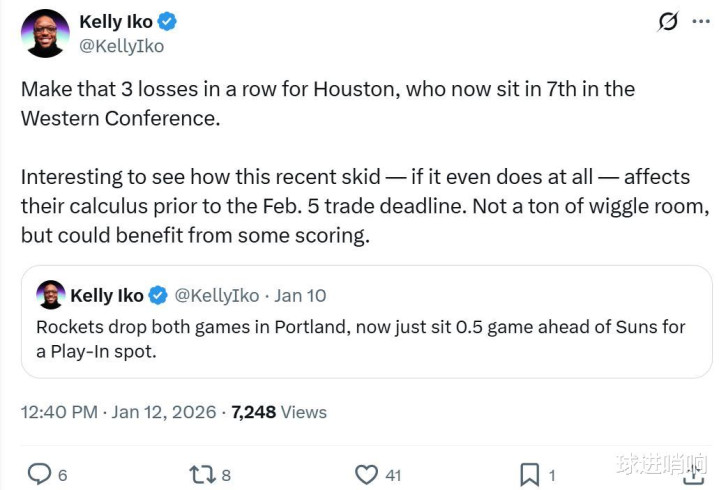View the 7,248 Views analytics
The image size is (719, 490).
279,411
